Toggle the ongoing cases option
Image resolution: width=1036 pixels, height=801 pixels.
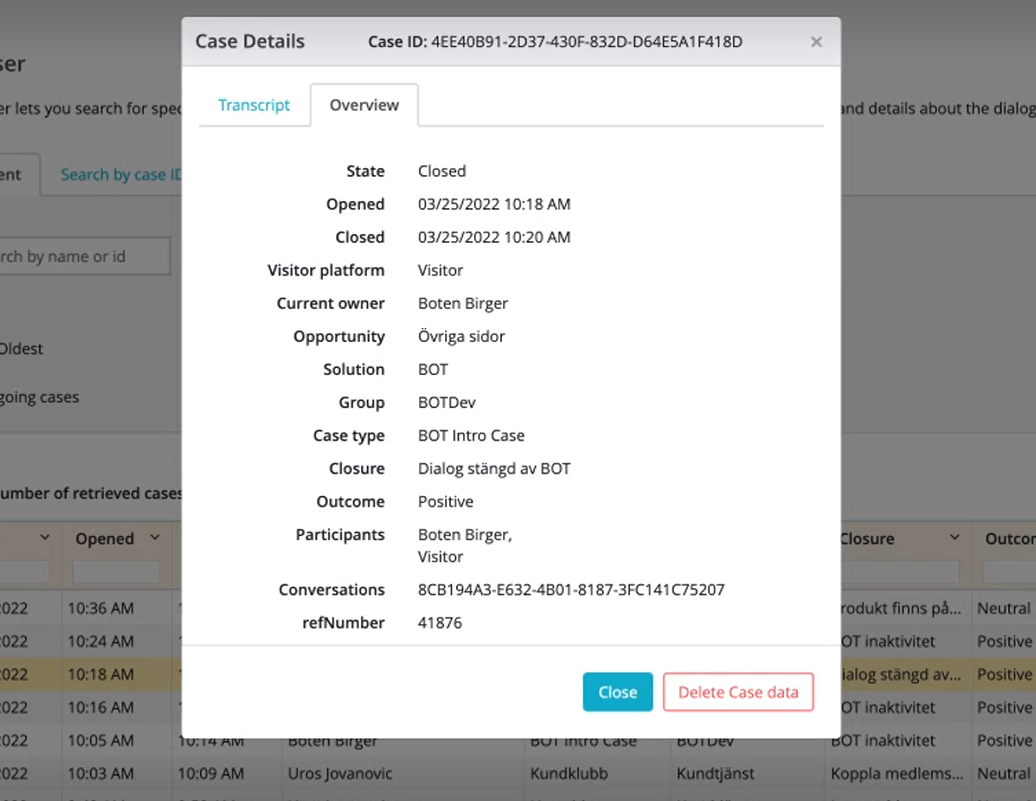40,397
